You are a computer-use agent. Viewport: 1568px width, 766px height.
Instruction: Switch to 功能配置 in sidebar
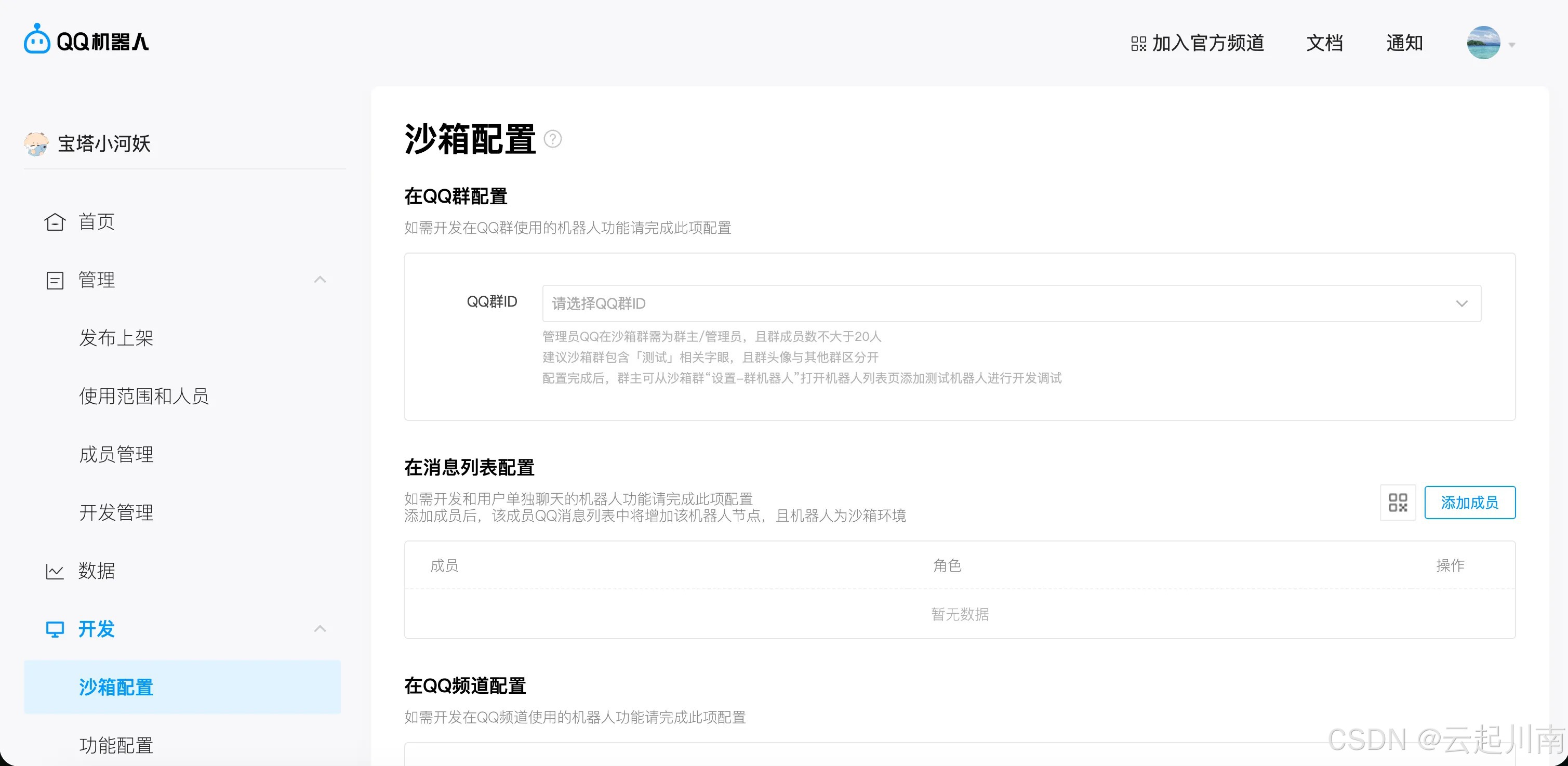pos(116,745)
